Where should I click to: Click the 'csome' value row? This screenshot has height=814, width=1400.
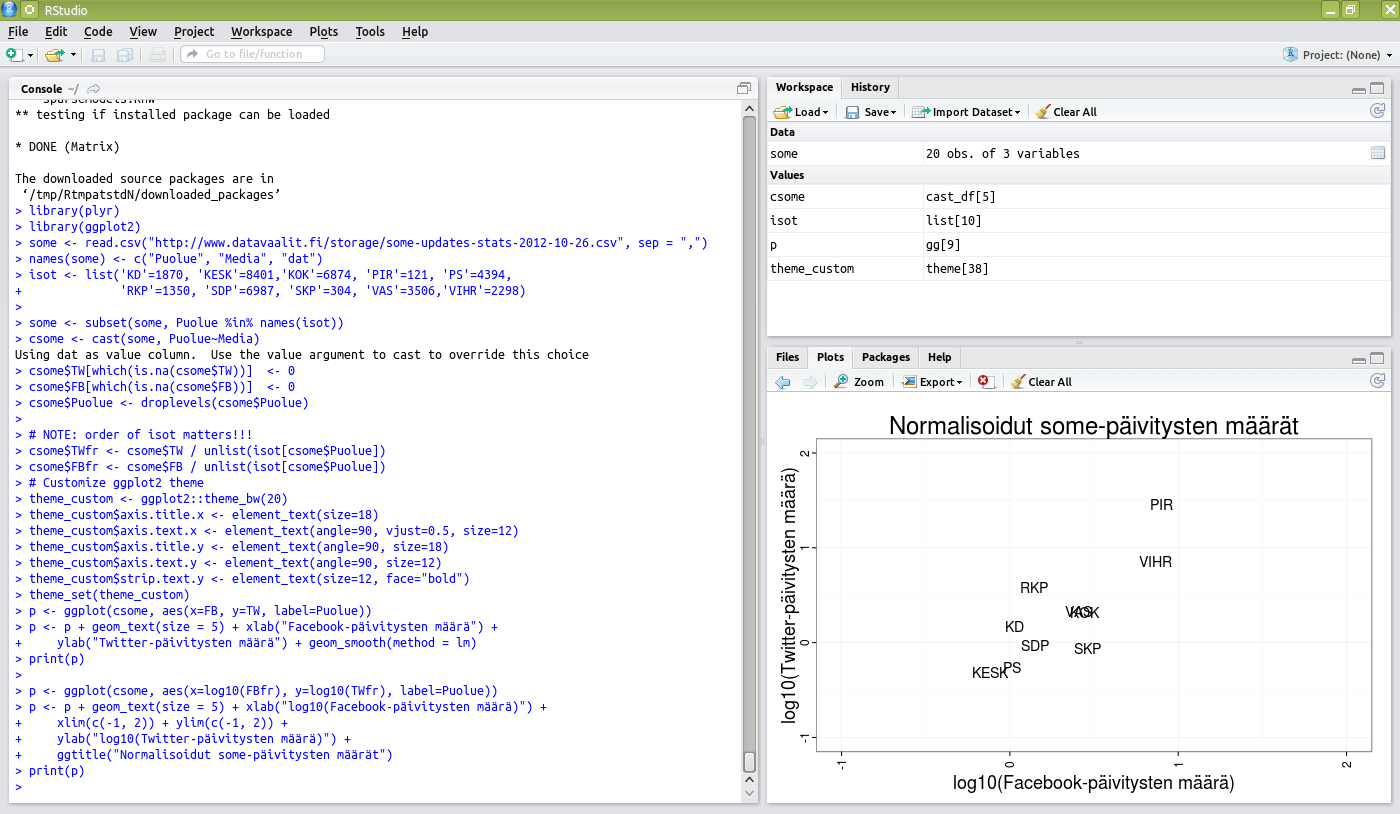1079,197
